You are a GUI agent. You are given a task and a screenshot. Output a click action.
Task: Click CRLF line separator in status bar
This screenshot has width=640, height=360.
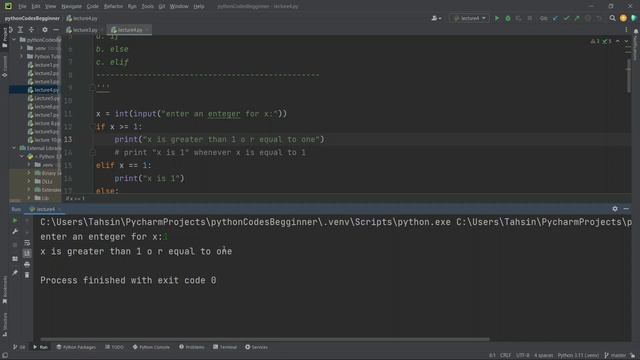[x=505, y=355]
